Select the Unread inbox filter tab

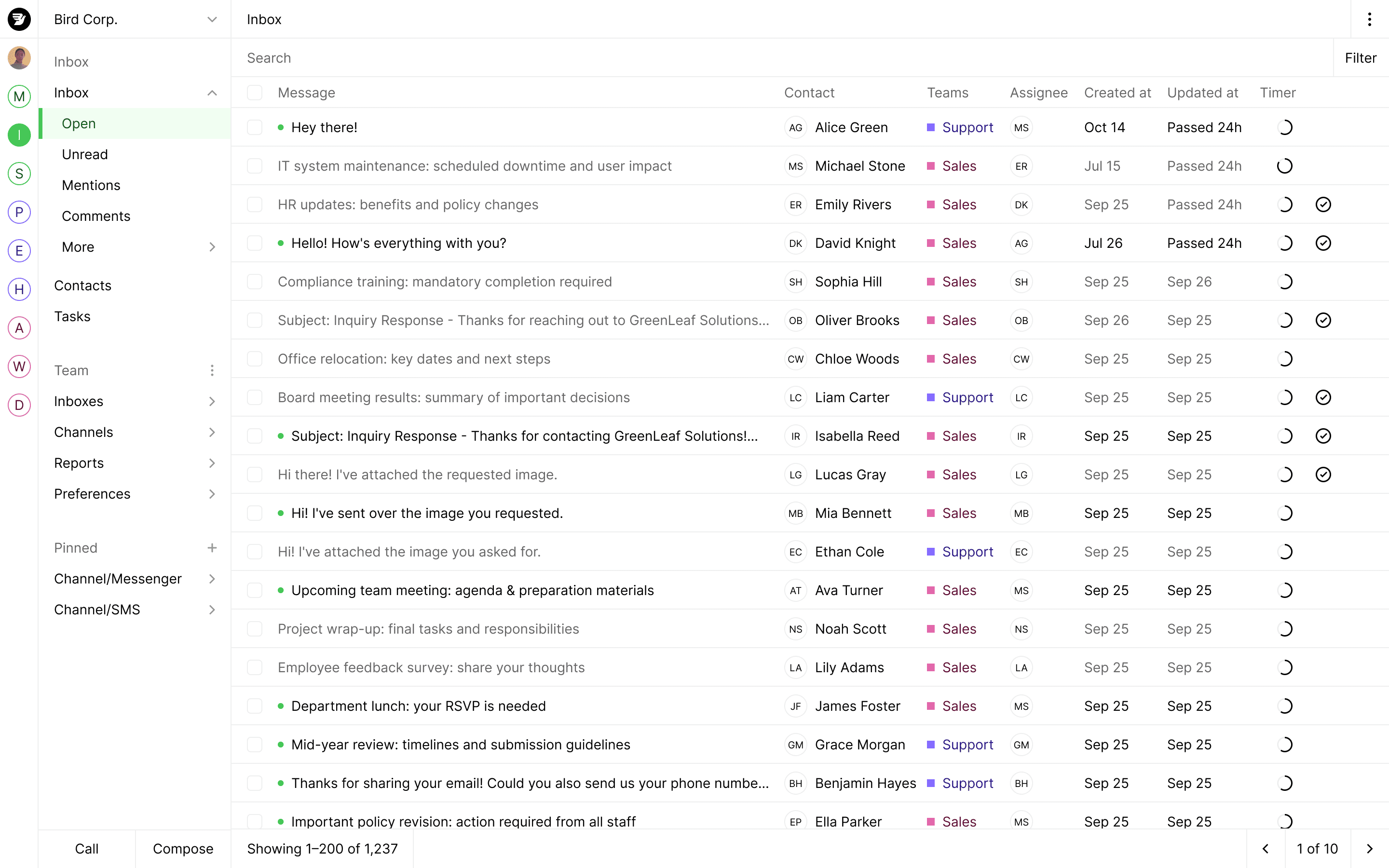tap(84, 154)
